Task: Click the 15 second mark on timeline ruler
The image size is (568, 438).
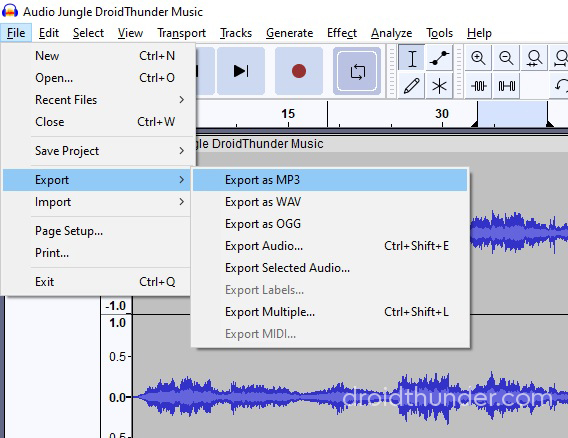Action: pos(288,114)
